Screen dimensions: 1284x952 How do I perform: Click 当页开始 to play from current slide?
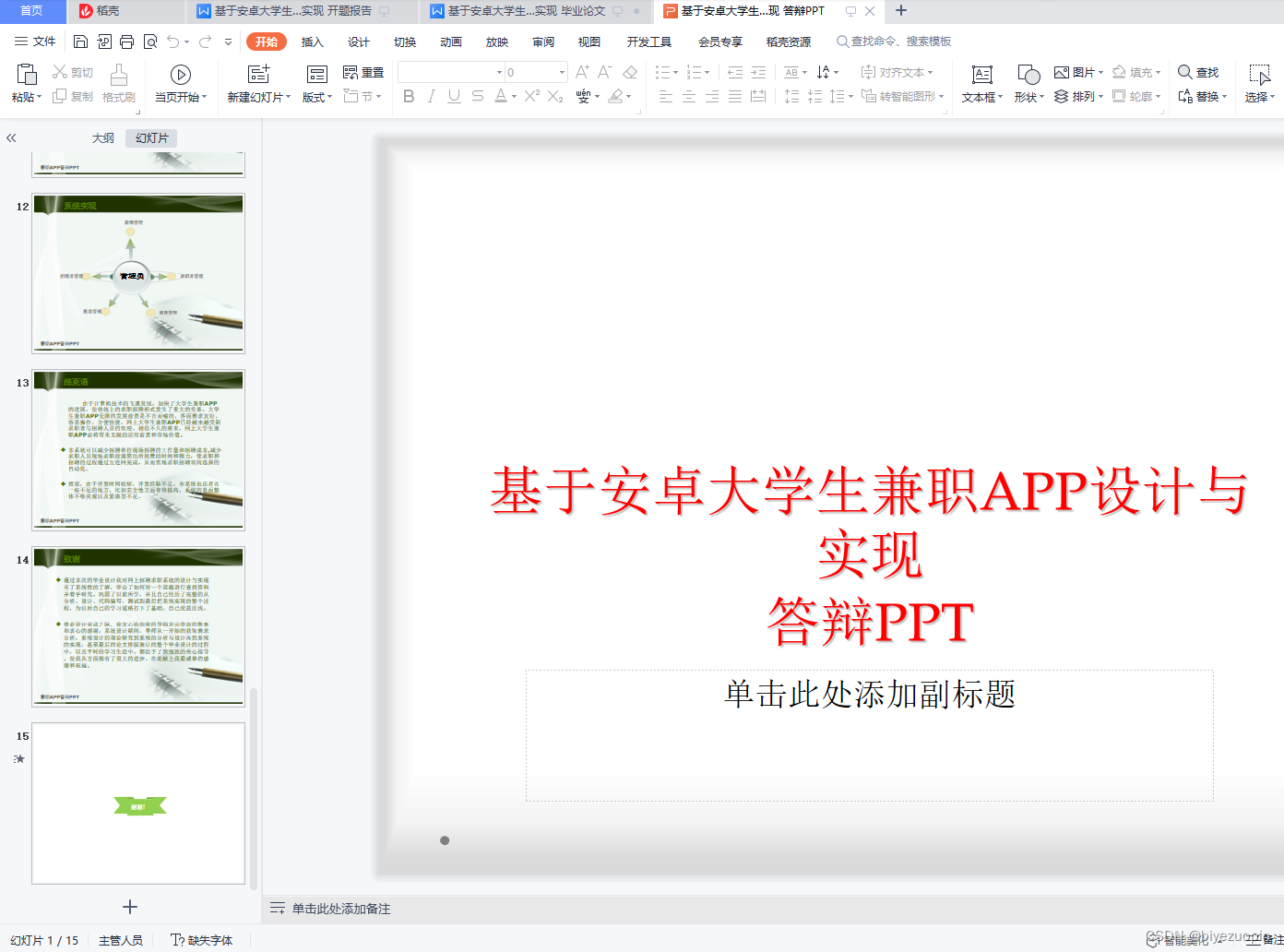181,85
